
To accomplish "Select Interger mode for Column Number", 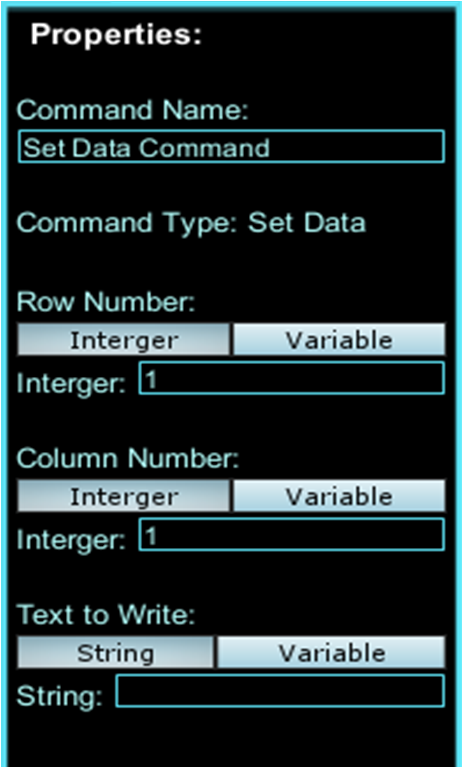I will pyautogui.click(x=123, y=496).
